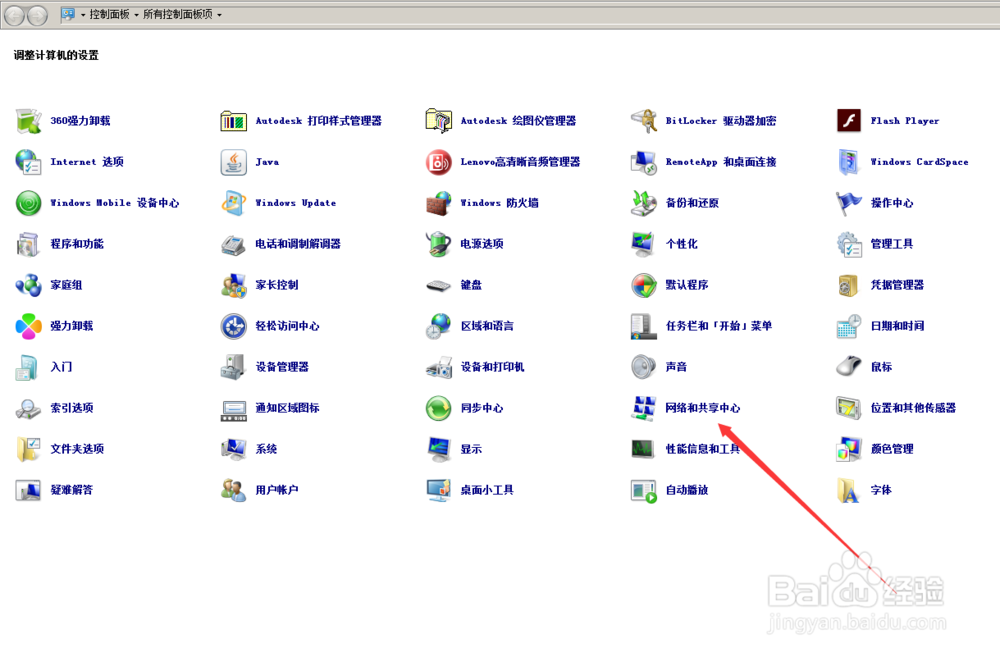
Task: Open 操作中心 flag icon
Action: [849, 203]
